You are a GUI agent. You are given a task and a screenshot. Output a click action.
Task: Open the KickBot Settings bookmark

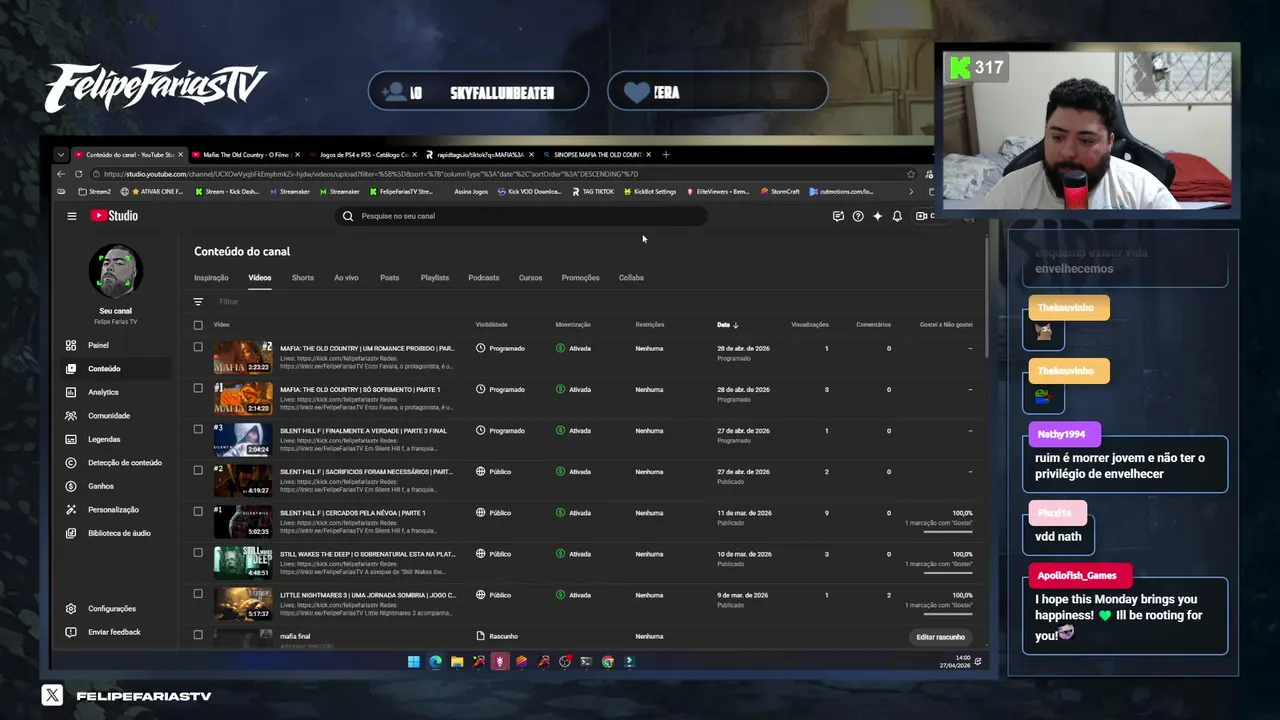650,192
